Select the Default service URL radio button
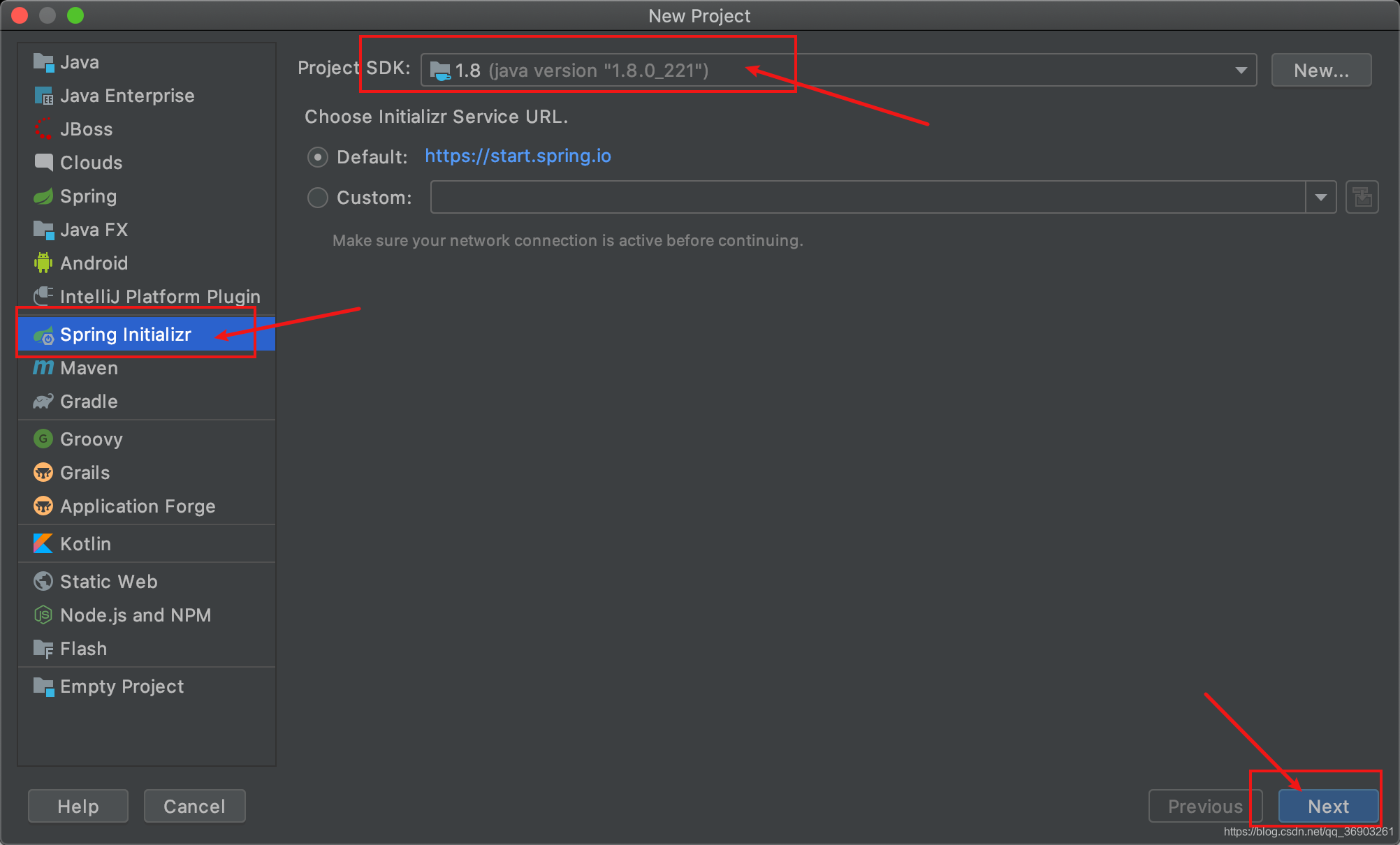 coord(318,157)
